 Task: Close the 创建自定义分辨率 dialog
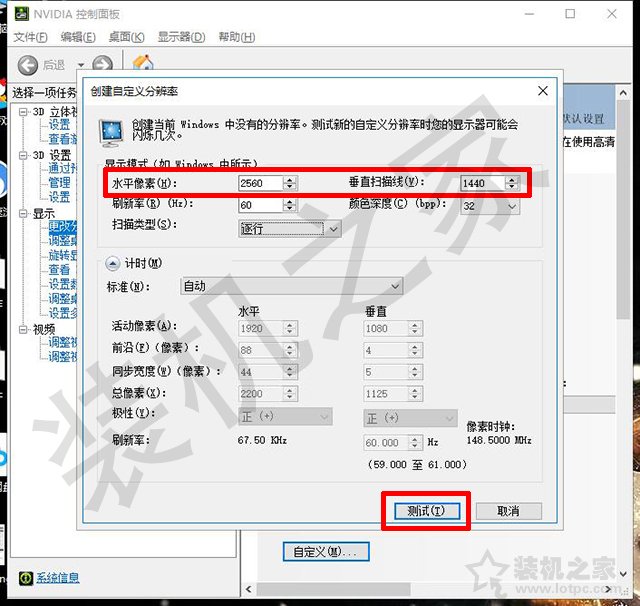point(542,91)
